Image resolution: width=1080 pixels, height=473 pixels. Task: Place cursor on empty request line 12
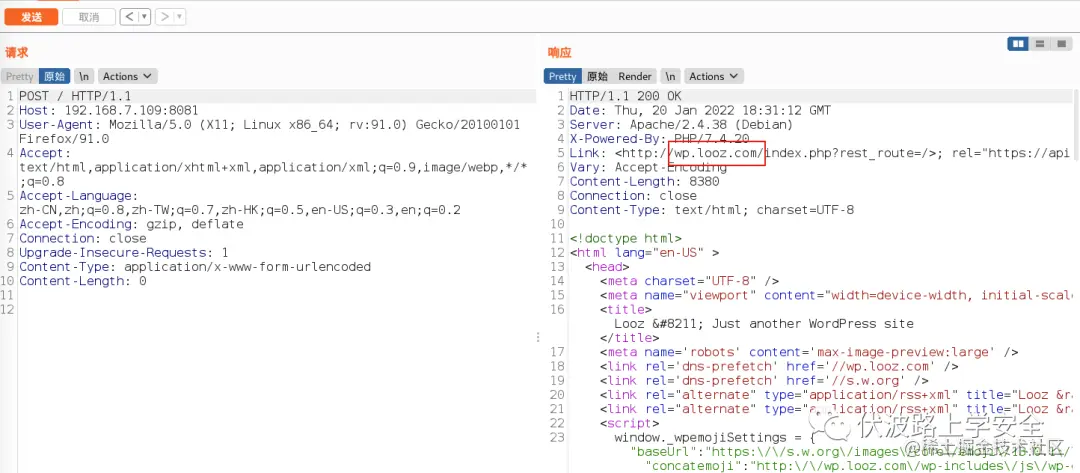276,309
